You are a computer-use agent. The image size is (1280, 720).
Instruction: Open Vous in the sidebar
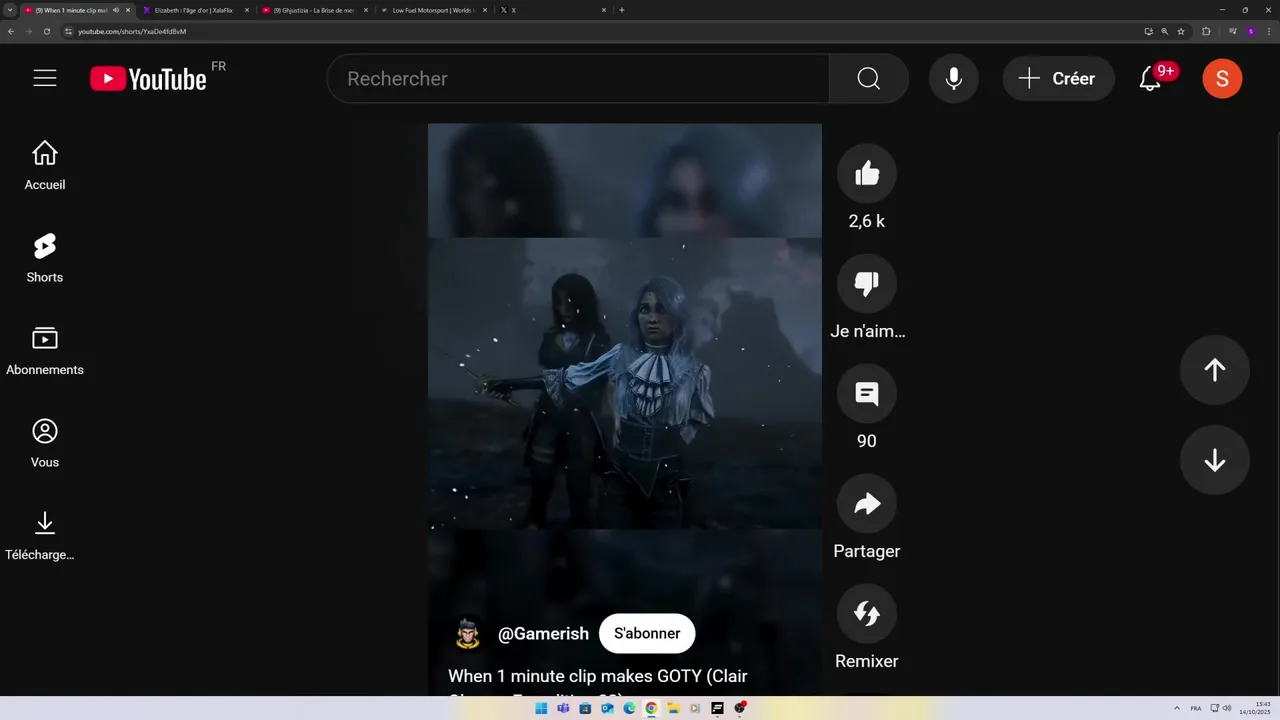[x=45, y=443]
